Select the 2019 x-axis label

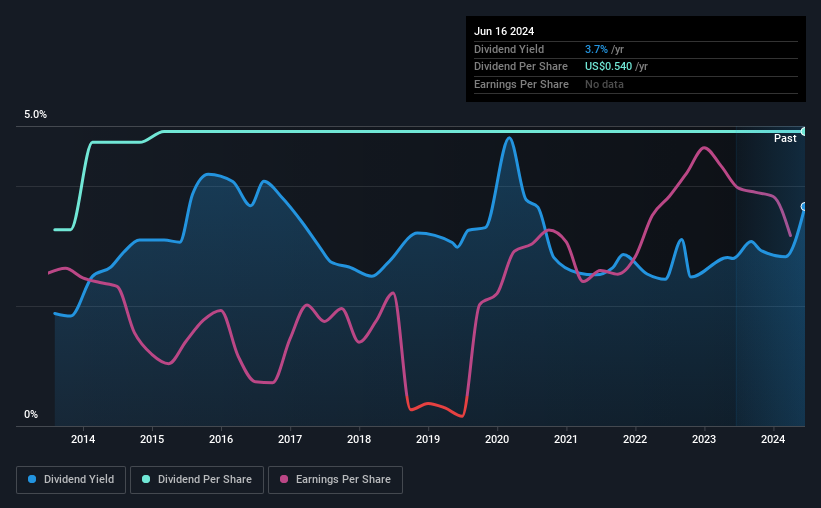[x=428, y=439]
